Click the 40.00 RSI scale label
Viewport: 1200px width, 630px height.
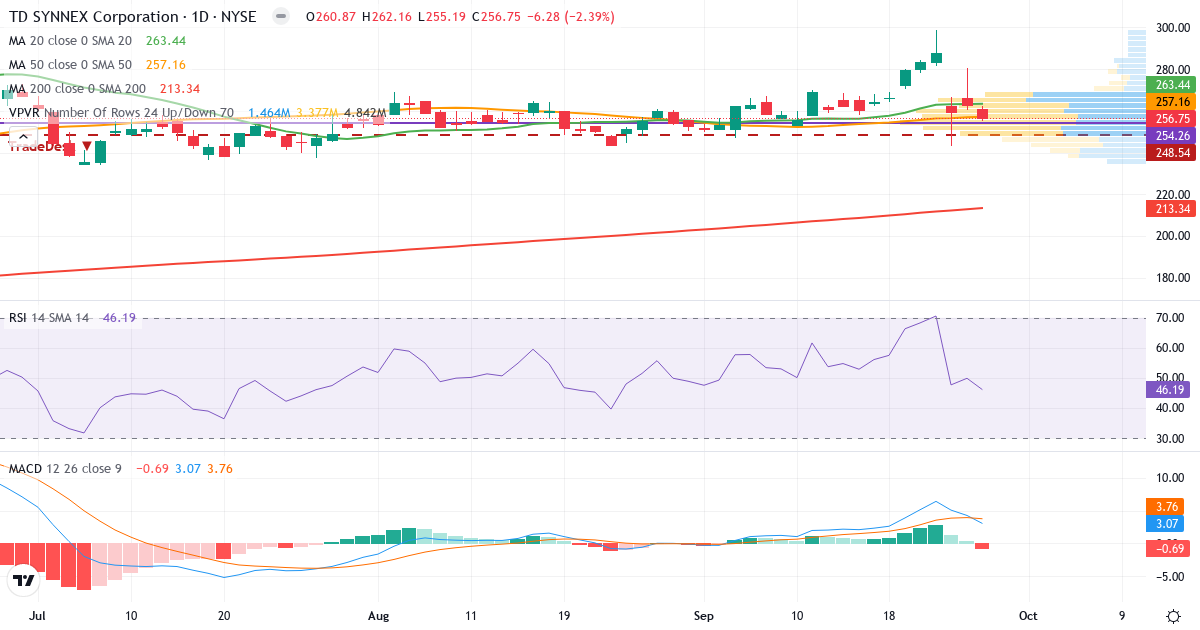click(x=1169, y=408)
